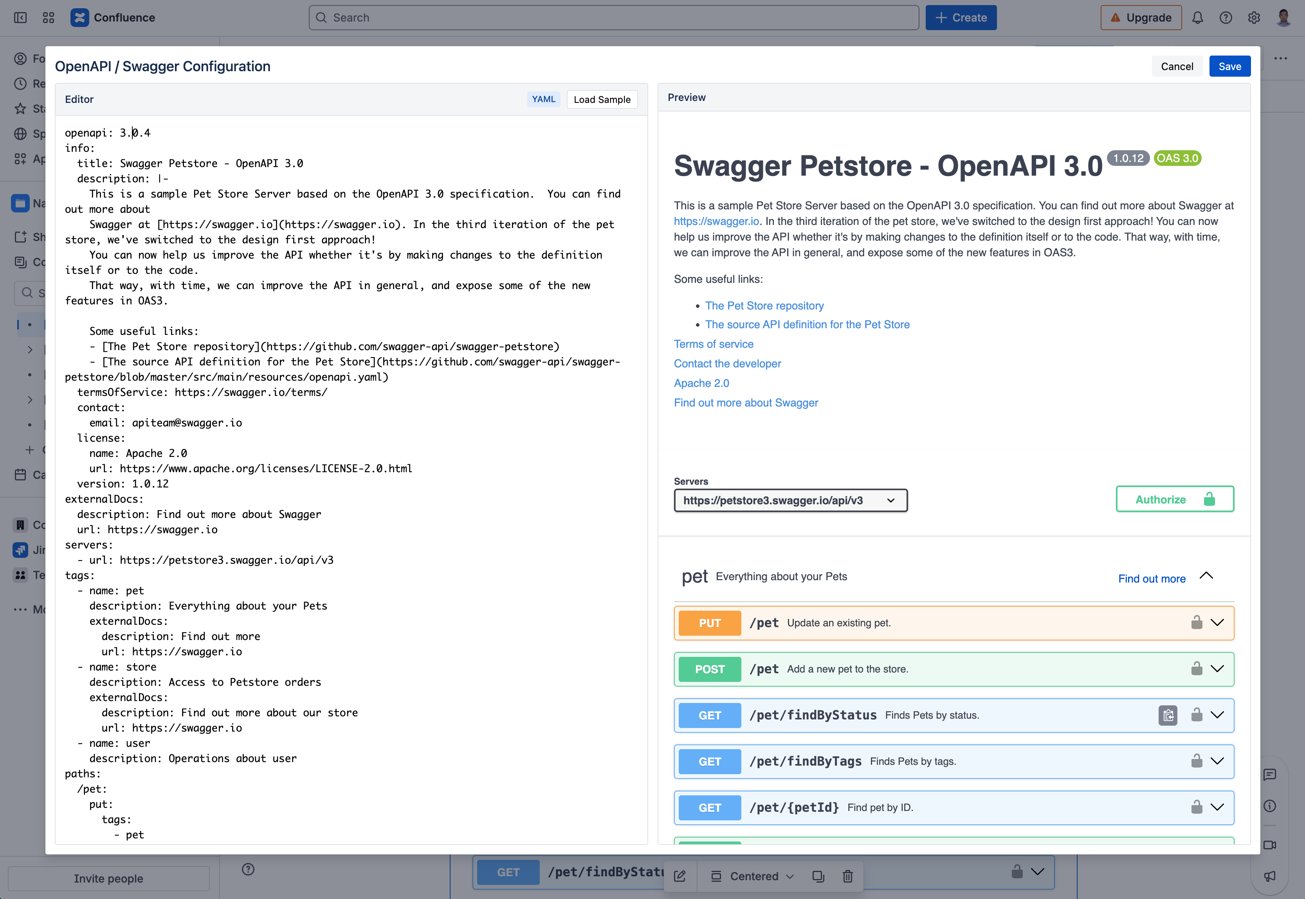Open Spaces from the left sidebar
Screen dimensions: 1305x899
(x=20, y=134)
